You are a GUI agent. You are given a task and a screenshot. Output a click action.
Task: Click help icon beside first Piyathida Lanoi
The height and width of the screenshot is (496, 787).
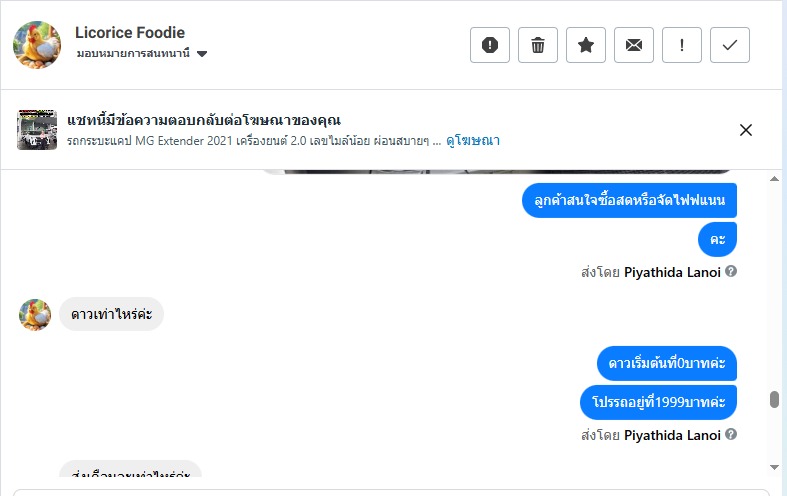coord(731,271)
